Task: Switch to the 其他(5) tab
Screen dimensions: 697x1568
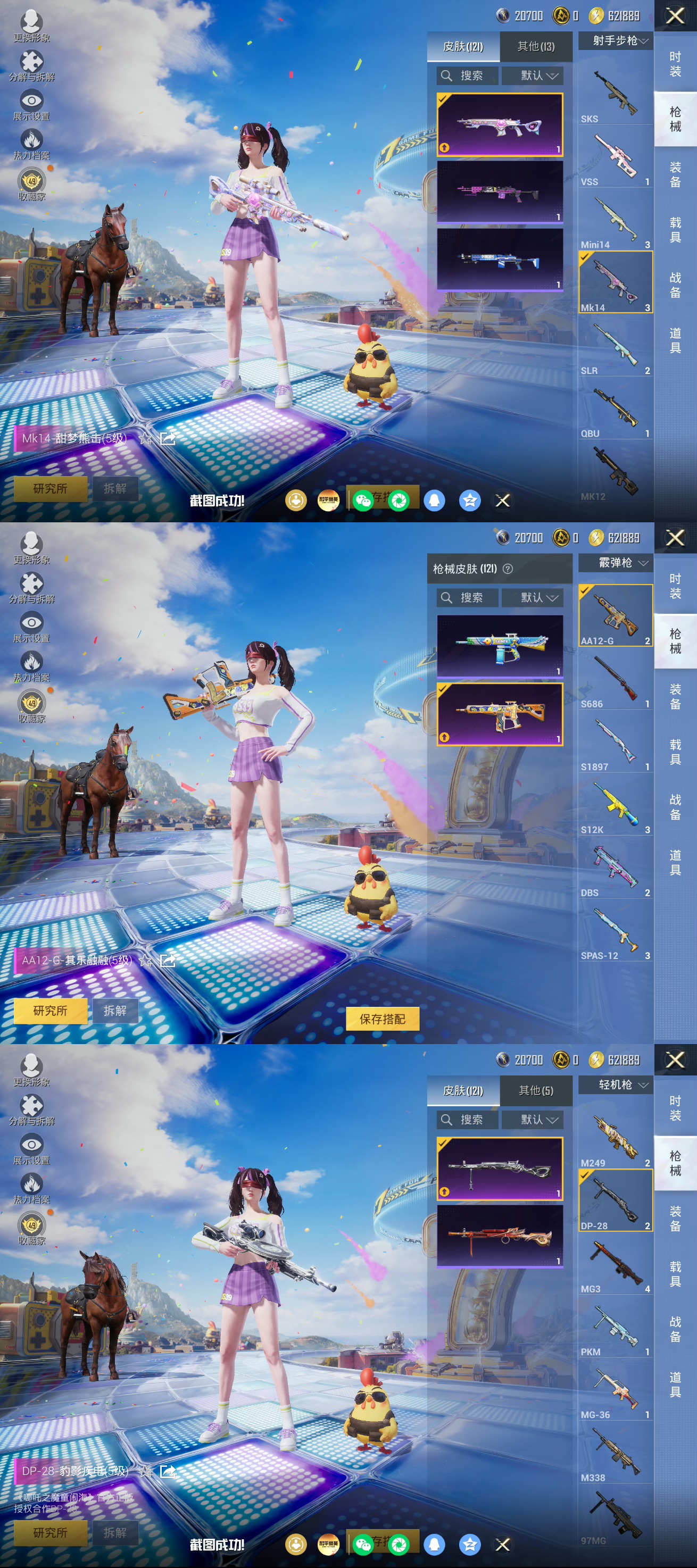Action: click(536, 1091)
